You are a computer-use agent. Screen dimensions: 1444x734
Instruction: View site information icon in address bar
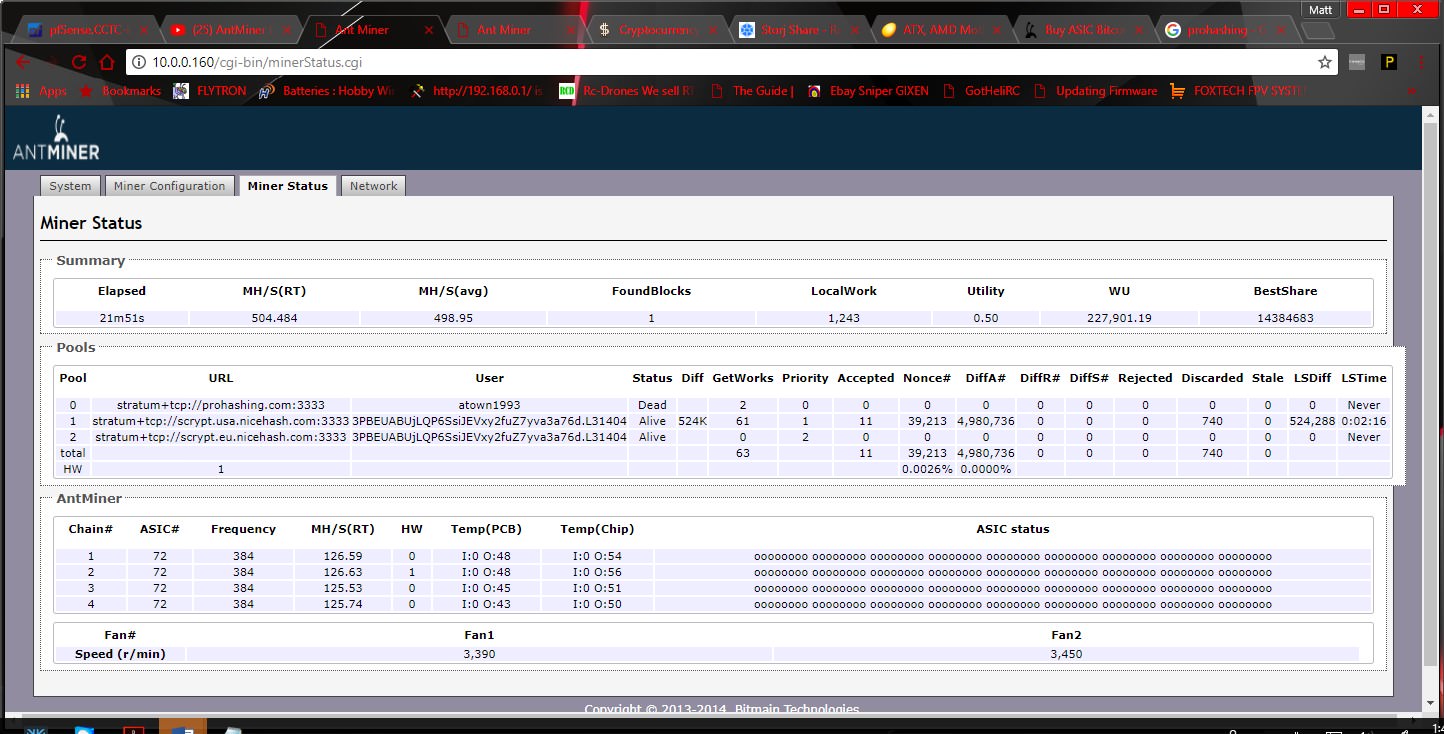pos(139,62)
